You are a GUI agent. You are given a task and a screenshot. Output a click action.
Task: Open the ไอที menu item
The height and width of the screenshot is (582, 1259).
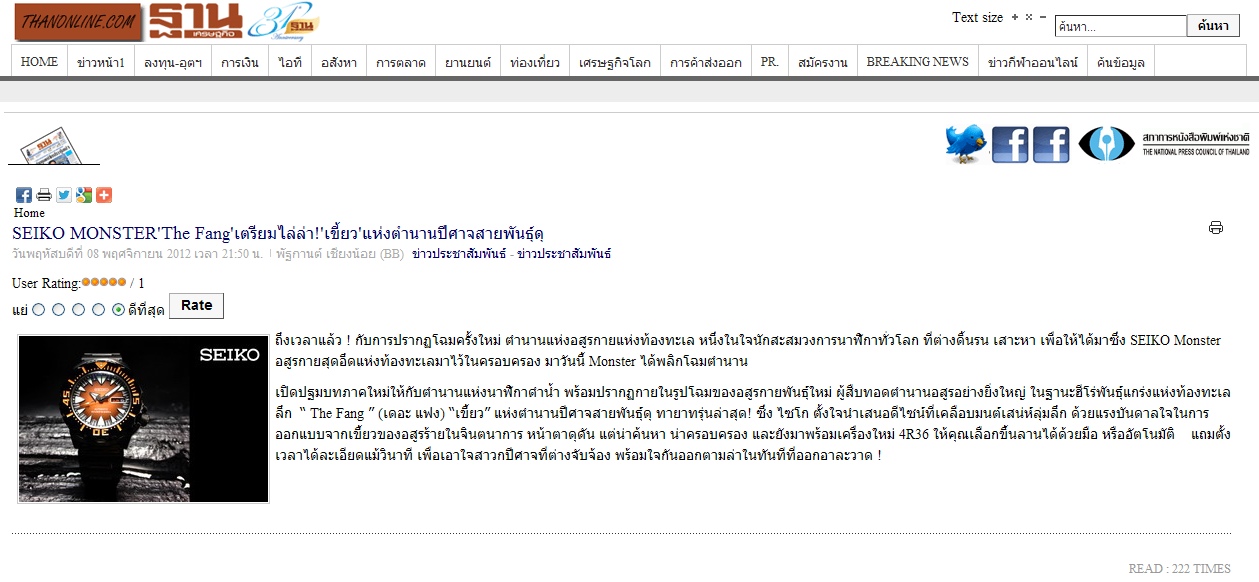(x=290, y=61)
